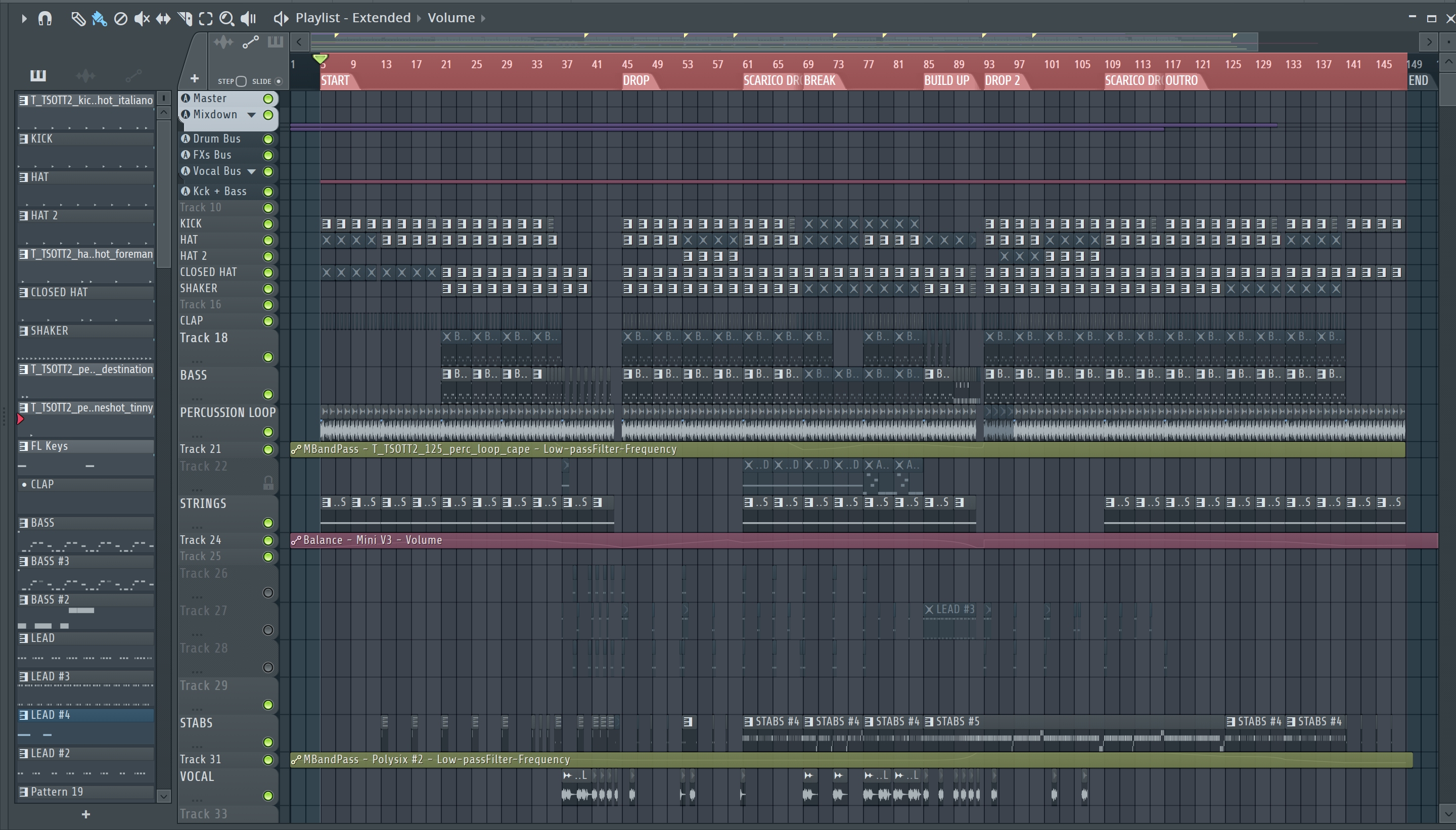Show audio clips in the picker panel
The height and width of the screenshot is (830, 1456).
[x=85, y=75]
